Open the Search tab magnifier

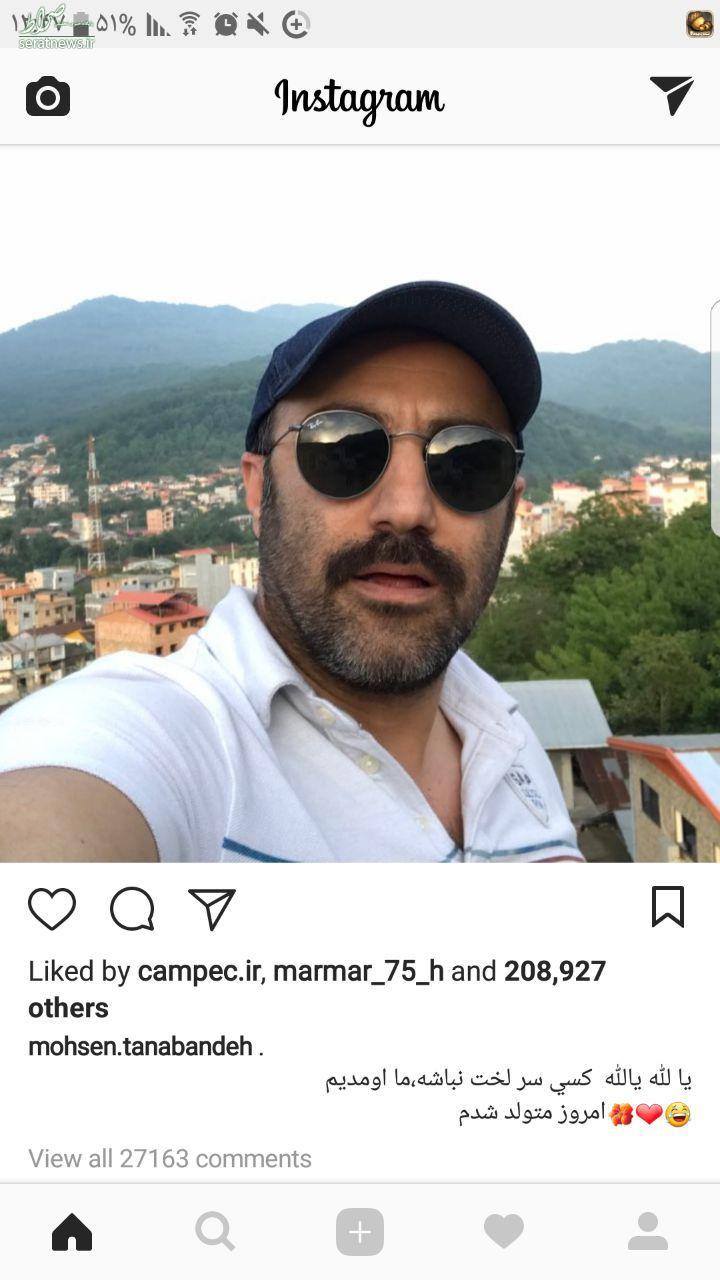click(215, 1232)
